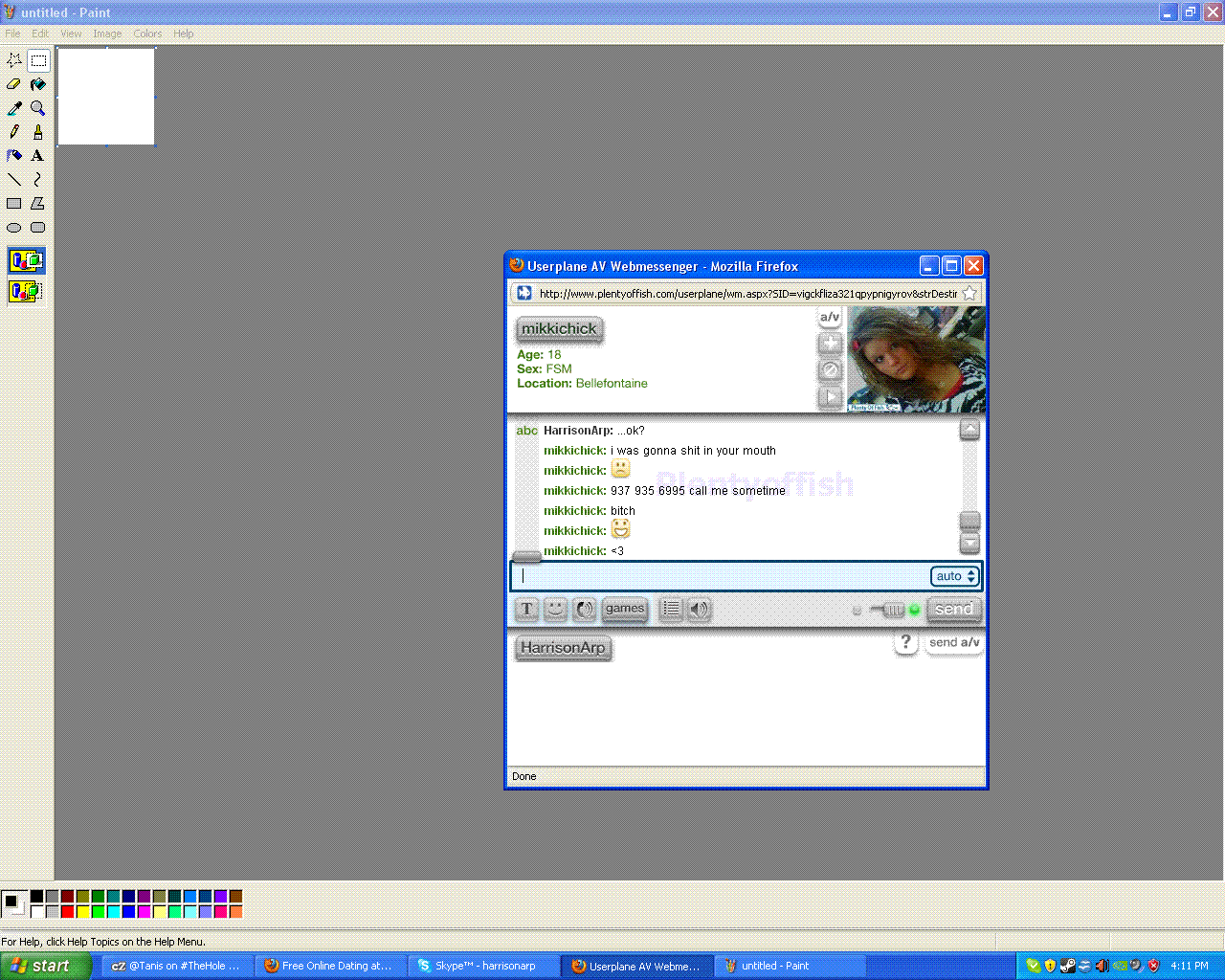Screen dimensions: 1225x980
Task: Select the straight Line tool
Action: coord(14,179)
